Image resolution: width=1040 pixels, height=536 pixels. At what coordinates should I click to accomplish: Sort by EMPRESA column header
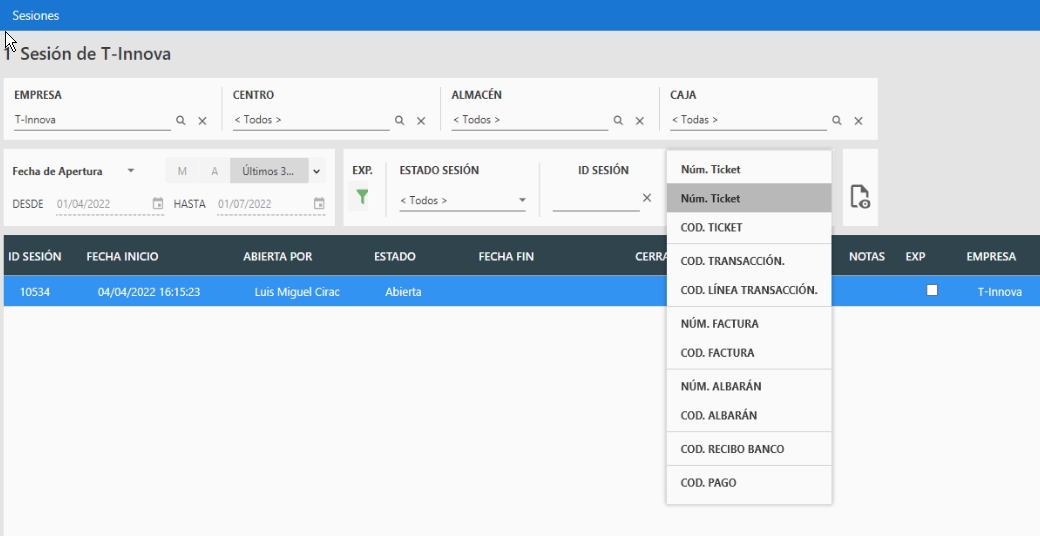(x=991, y=256)
